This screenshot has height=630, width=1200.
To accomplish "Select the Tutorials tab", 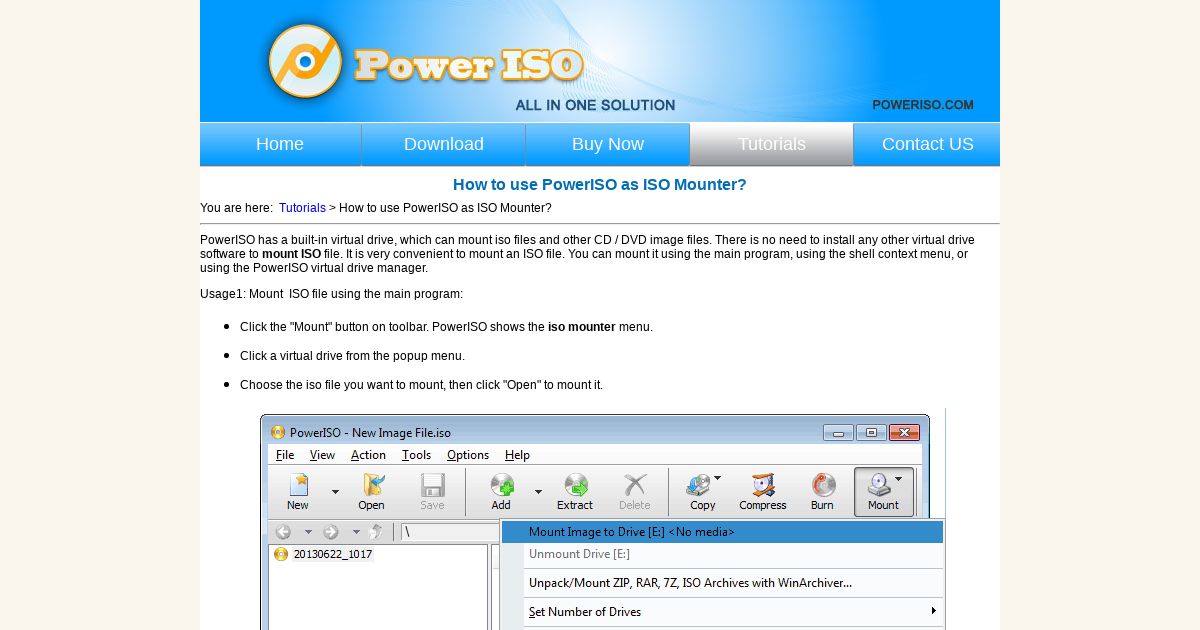I will click(x=772, y=144).
